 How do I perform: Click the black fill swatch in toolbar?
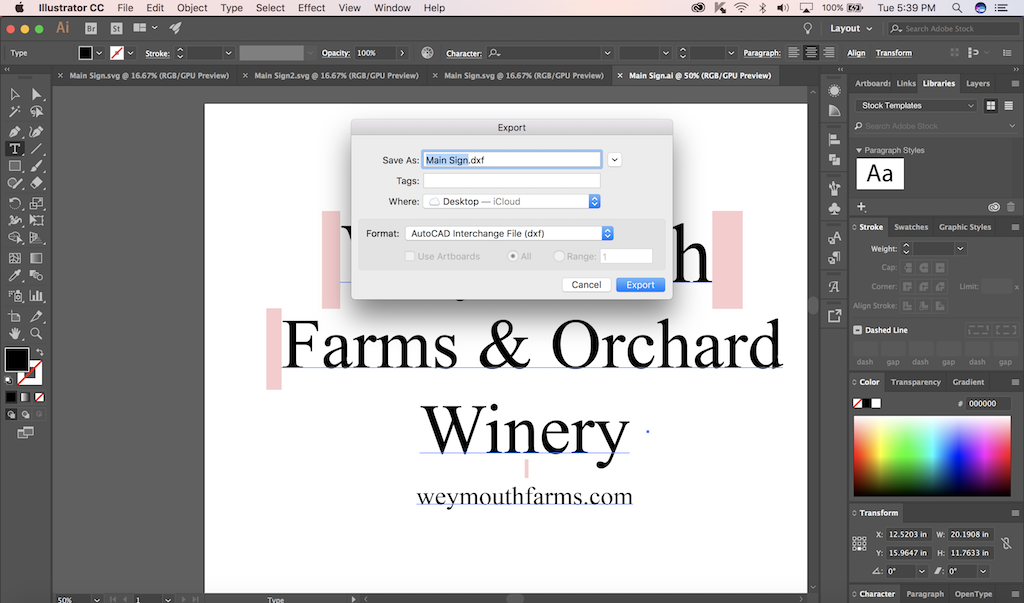[x=16, y=359]
